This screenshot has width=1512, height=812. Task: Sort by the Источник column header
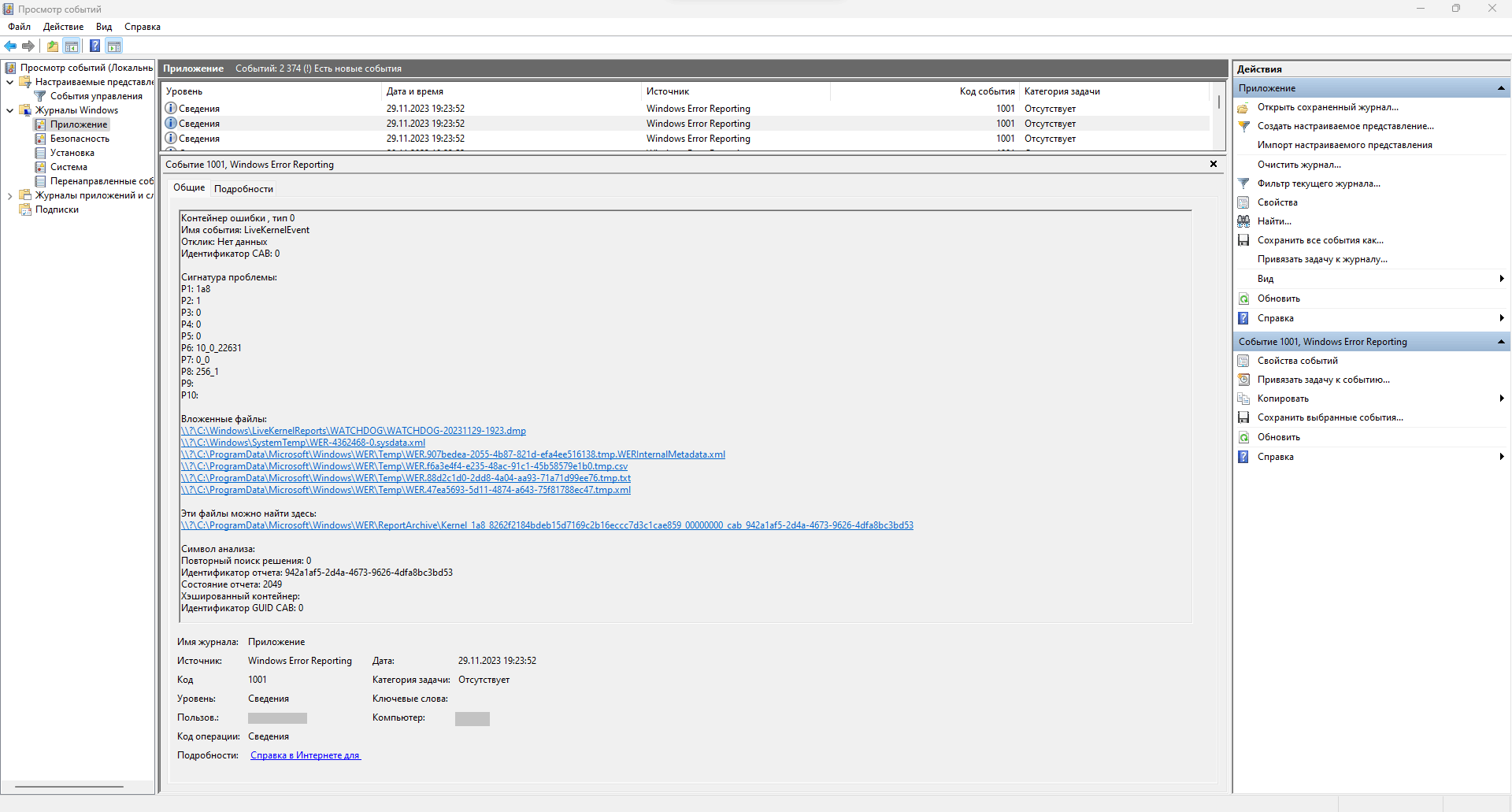point(736,91)
